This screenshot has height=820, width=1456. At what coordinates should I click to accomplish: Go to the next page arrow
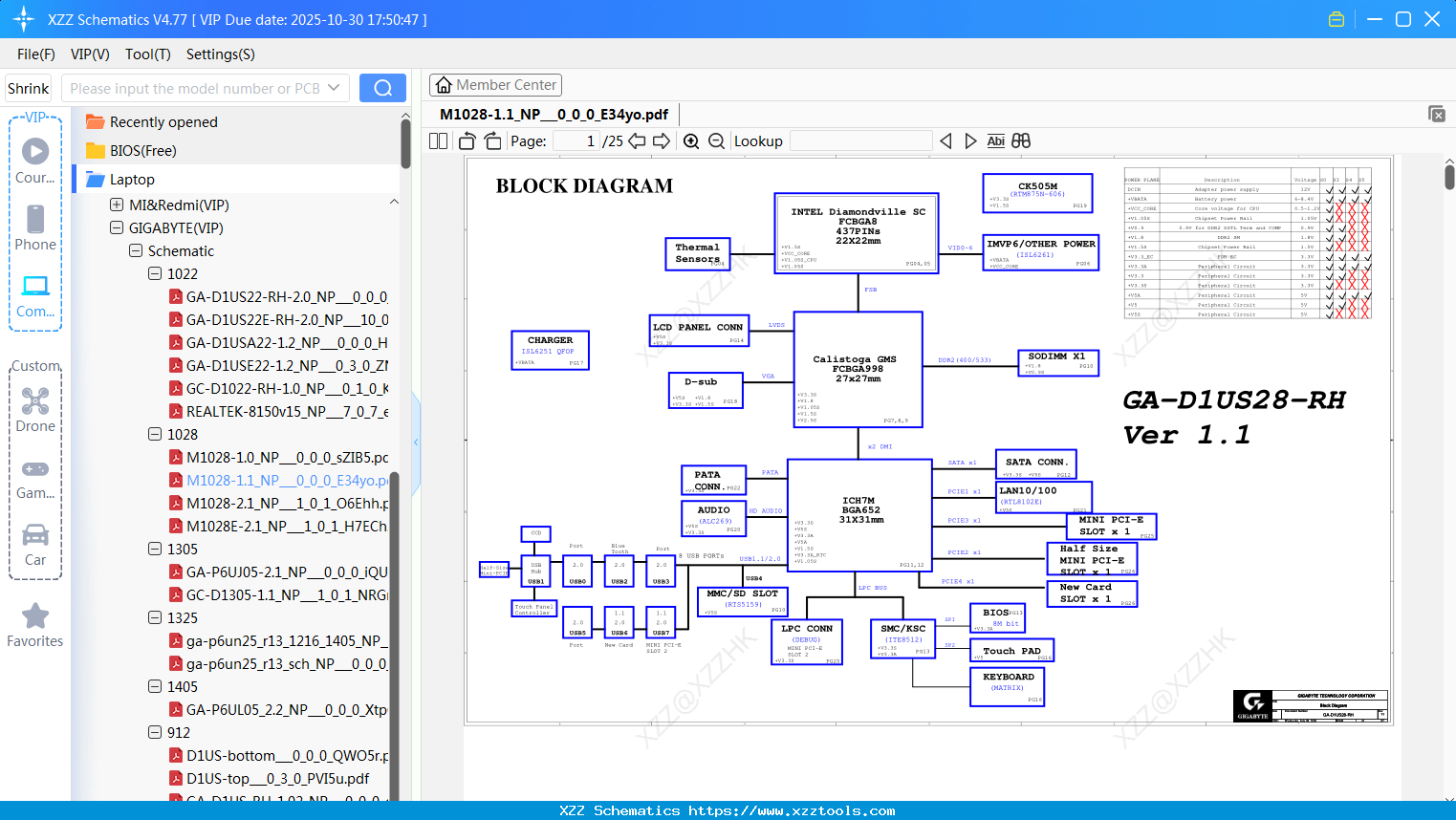[662, 140]
